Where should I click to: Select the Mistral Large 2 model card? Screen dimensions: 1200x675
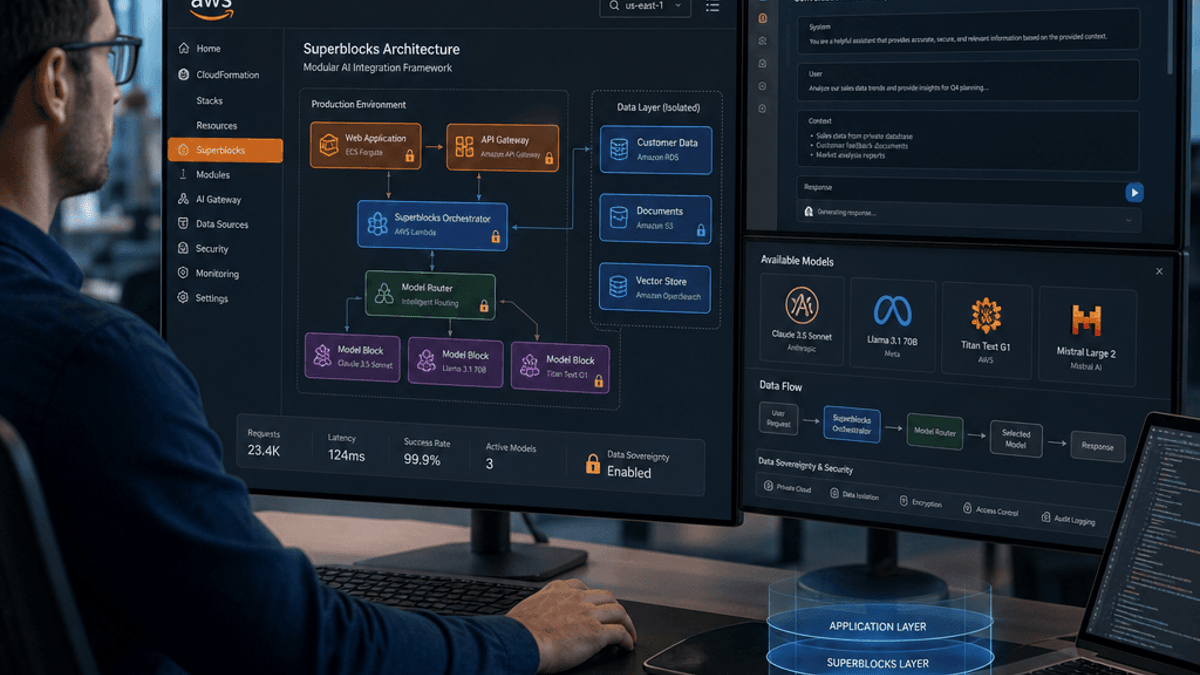pos(1086,336)
